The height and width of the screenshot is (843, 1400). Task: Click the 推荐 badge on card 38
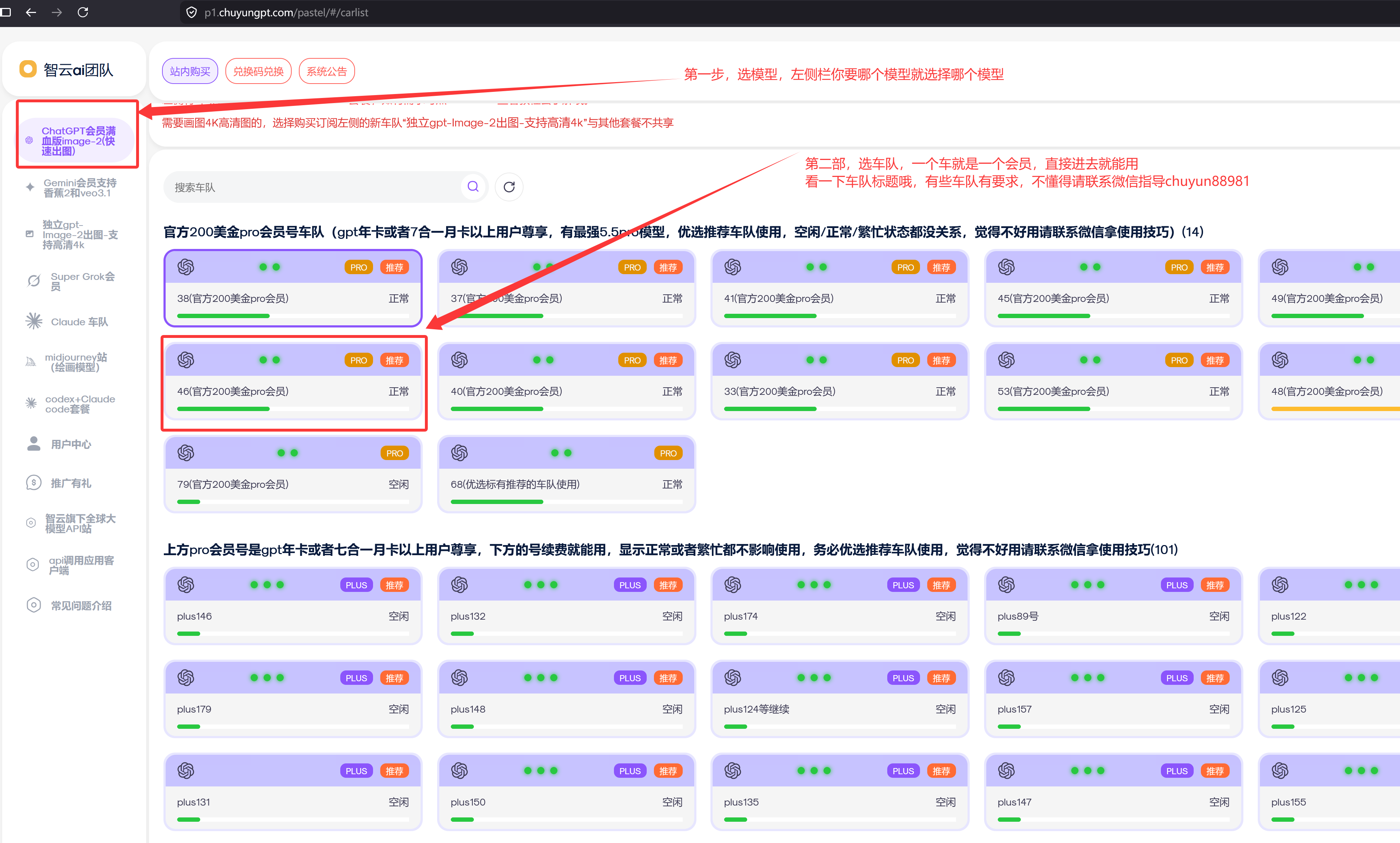pos(394,267)
